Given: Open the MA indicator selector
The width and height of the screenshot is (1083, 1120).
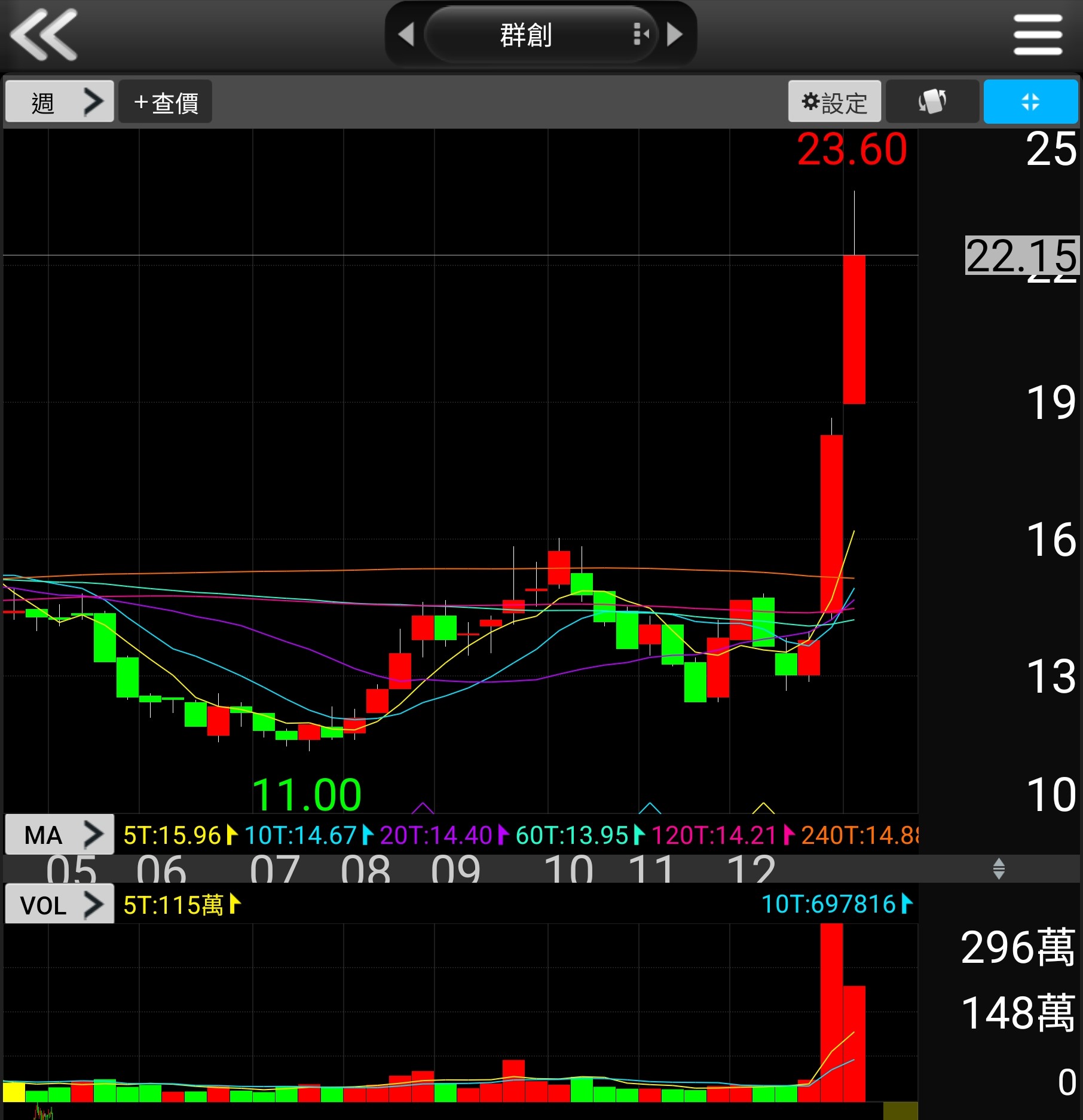Looking at the screenshot, I should click(59, 834).
